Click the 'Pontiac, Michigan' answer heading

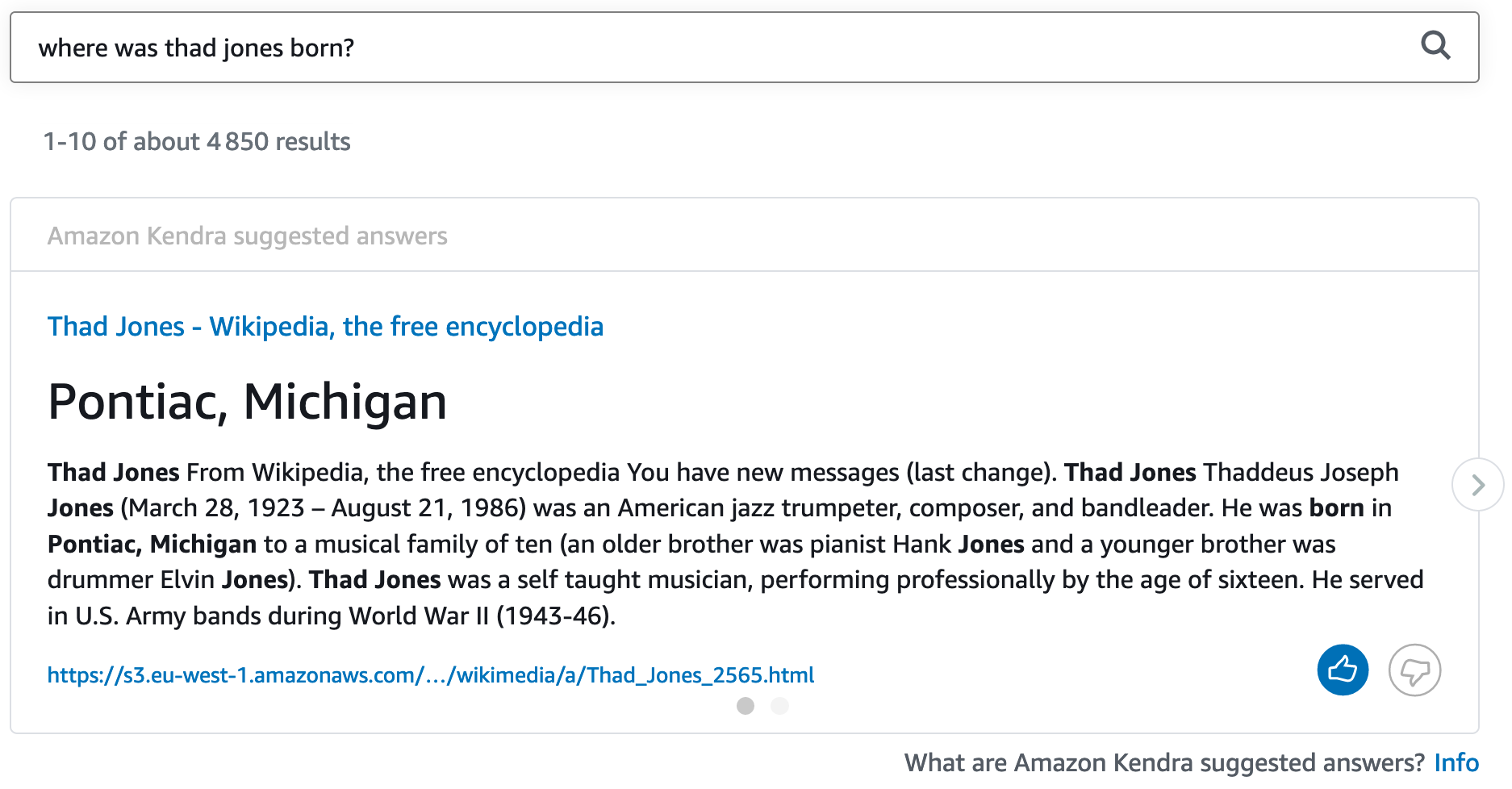point(247,402)
